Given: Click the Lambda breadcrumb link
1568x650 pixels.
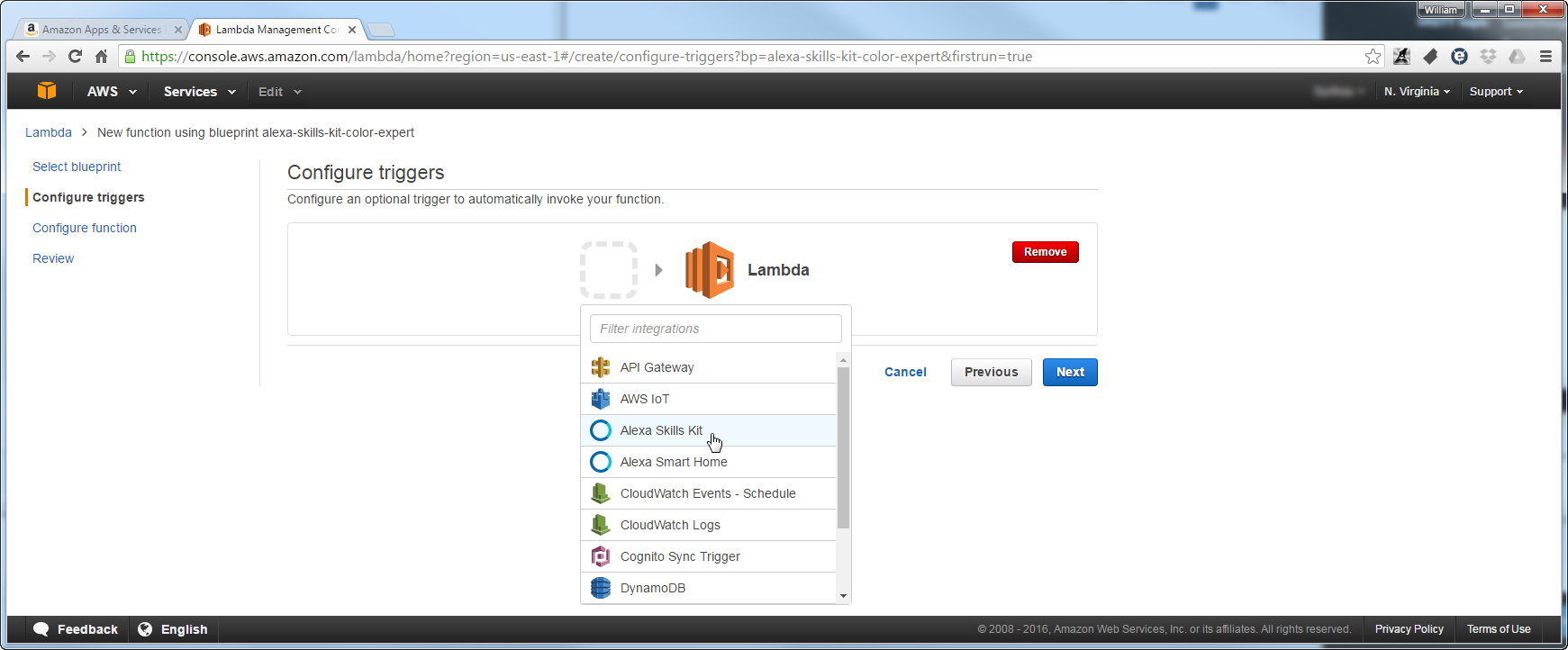Looking at the screenshot, I should pos(49,132).
